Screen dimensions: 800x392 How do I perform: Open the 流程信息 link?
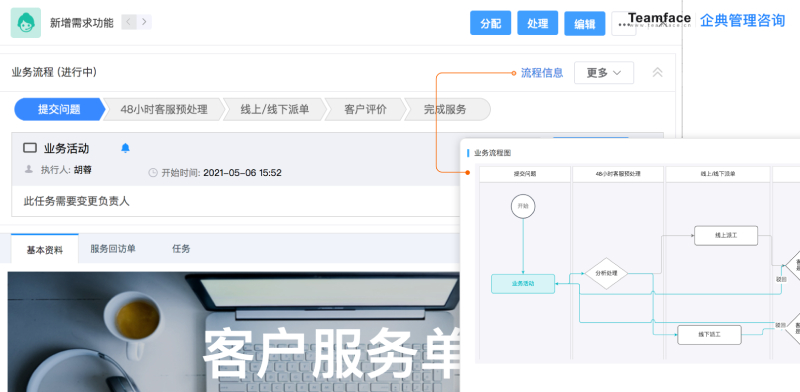[x=542, y=73]
